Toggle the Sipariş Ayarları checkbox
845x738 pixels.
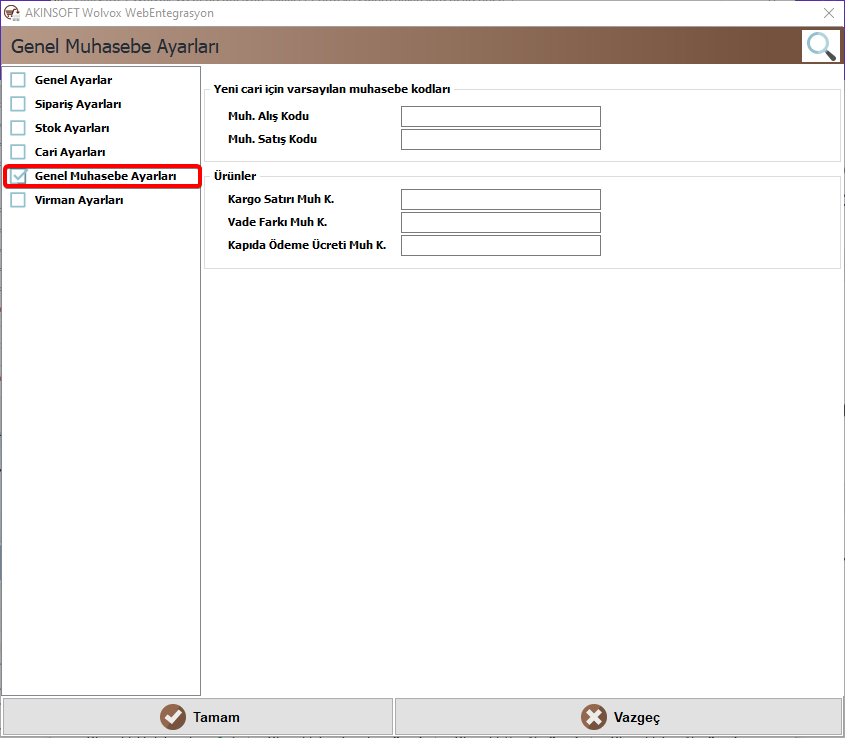pos(18,104)
